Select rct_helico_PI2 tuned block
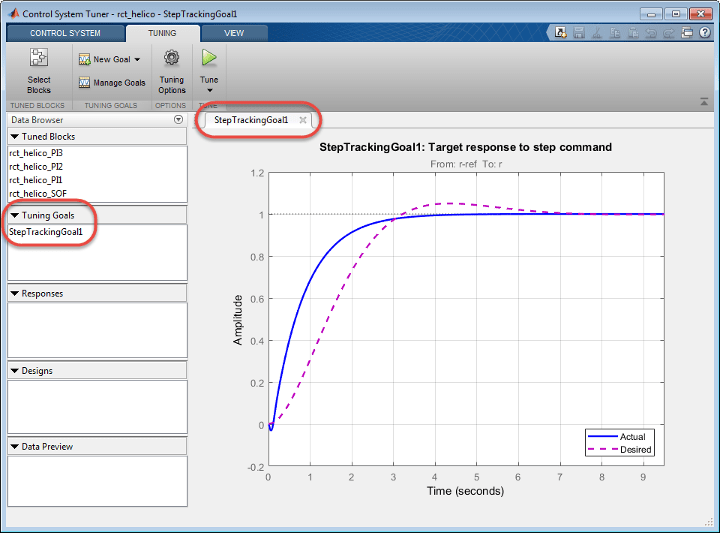Viewport: 720px width, 533px height. [x=36, y=167]
